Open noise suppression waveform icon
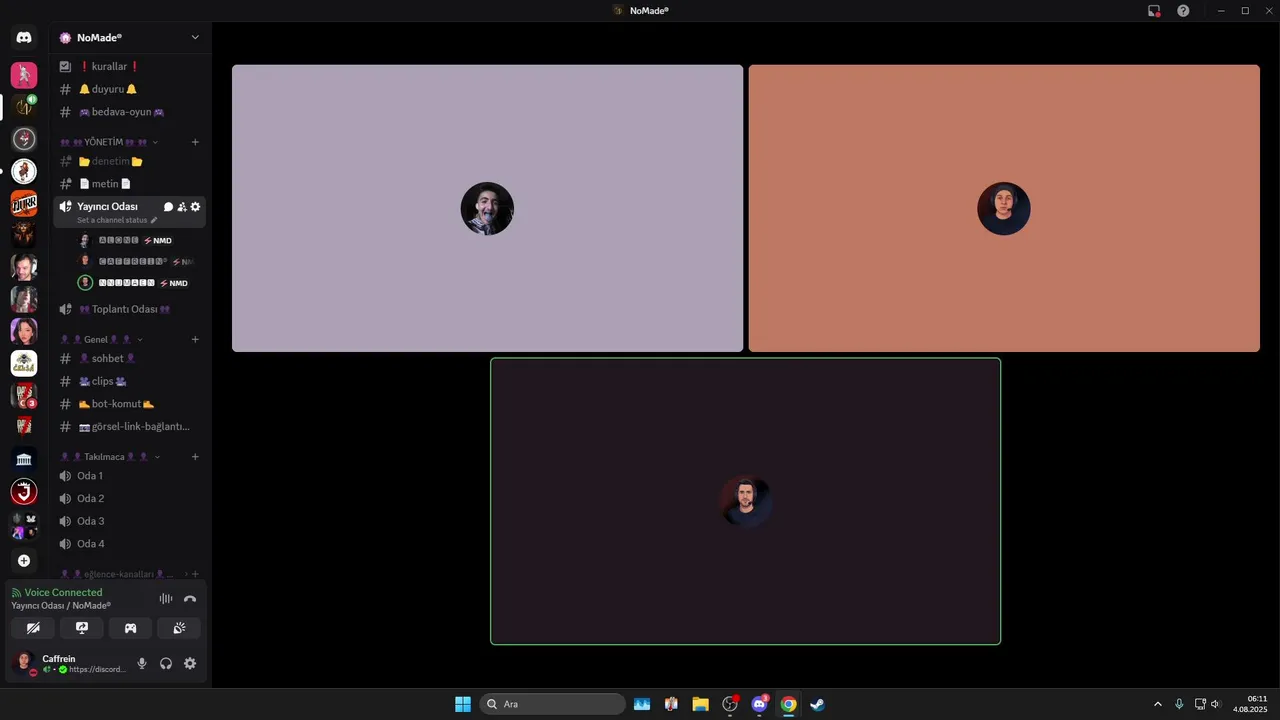Image resolution: width=1280 pixels, height=720 pixels. coord(166,599)
